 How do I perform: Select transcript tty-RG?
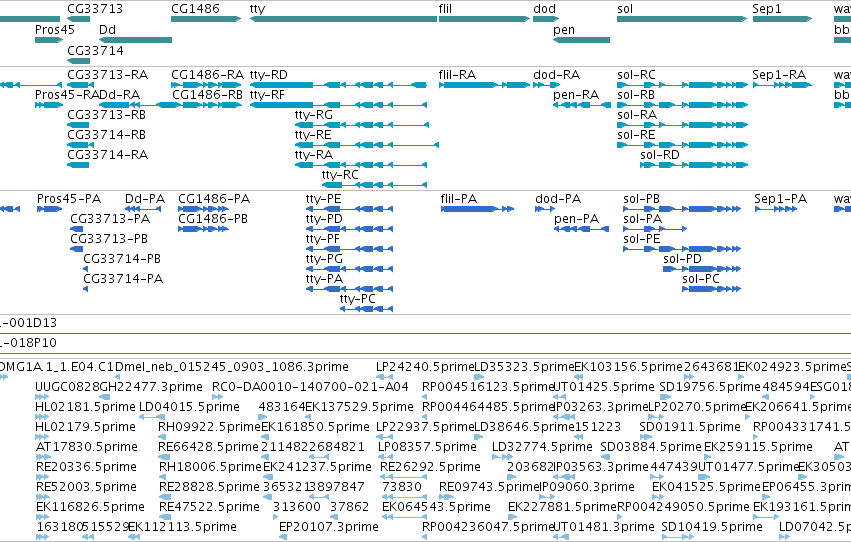pos(361,125)
